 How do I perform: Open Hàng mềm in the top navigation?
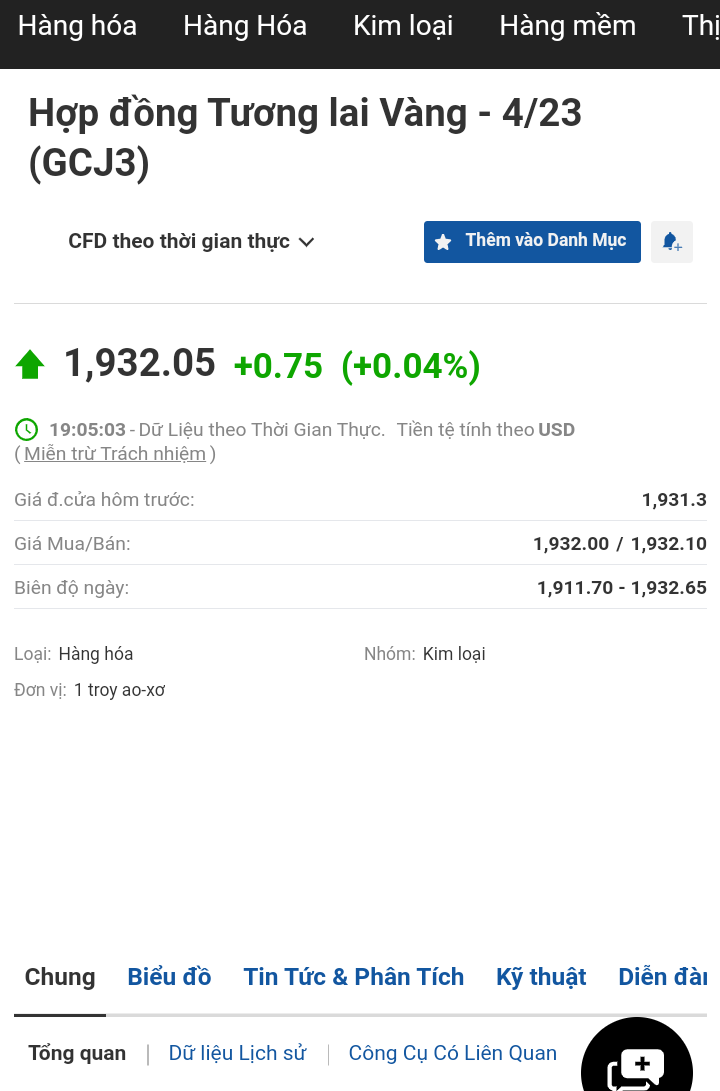(x=567, y=26)
